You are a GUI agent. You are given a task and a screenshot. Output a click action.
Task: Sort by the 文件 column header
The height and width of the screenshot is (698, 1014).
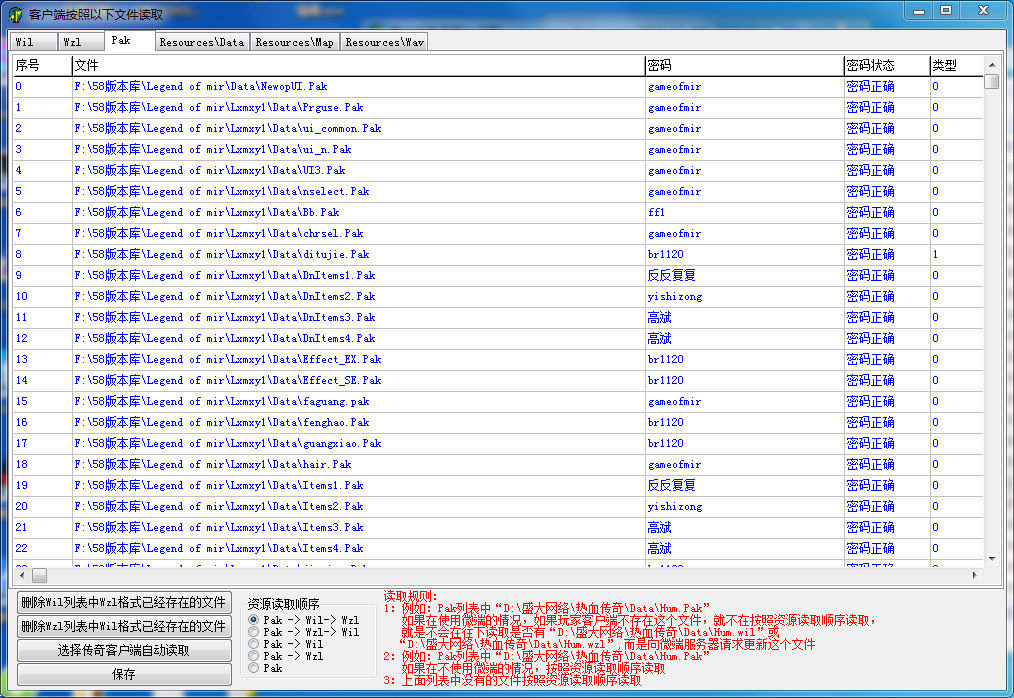pos(358,65)
